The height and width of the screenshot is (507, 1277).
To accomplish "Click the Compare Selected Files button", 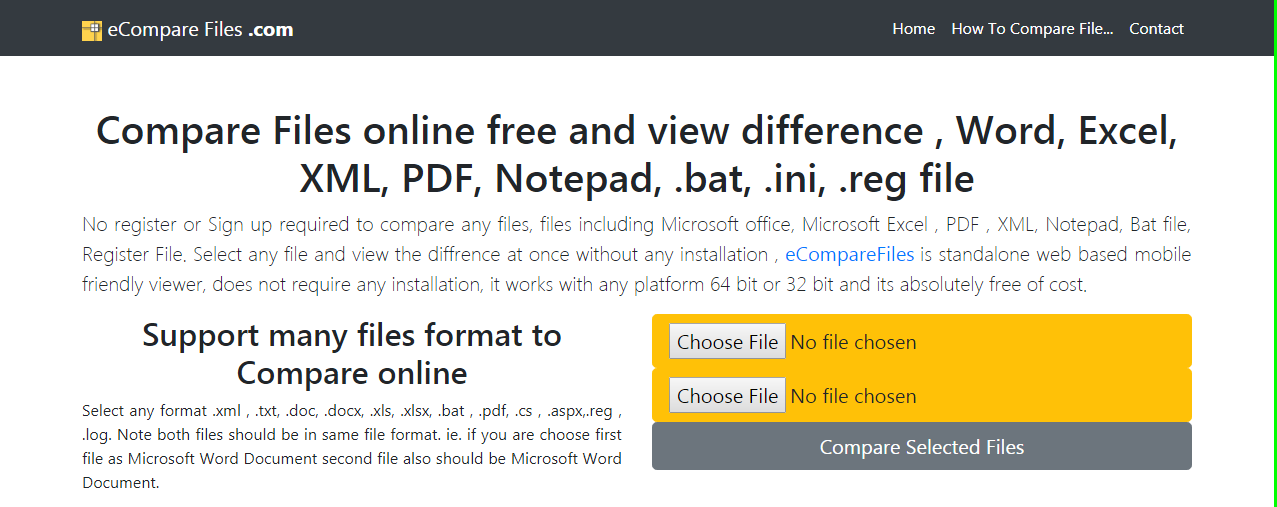I will click(922, 446).
